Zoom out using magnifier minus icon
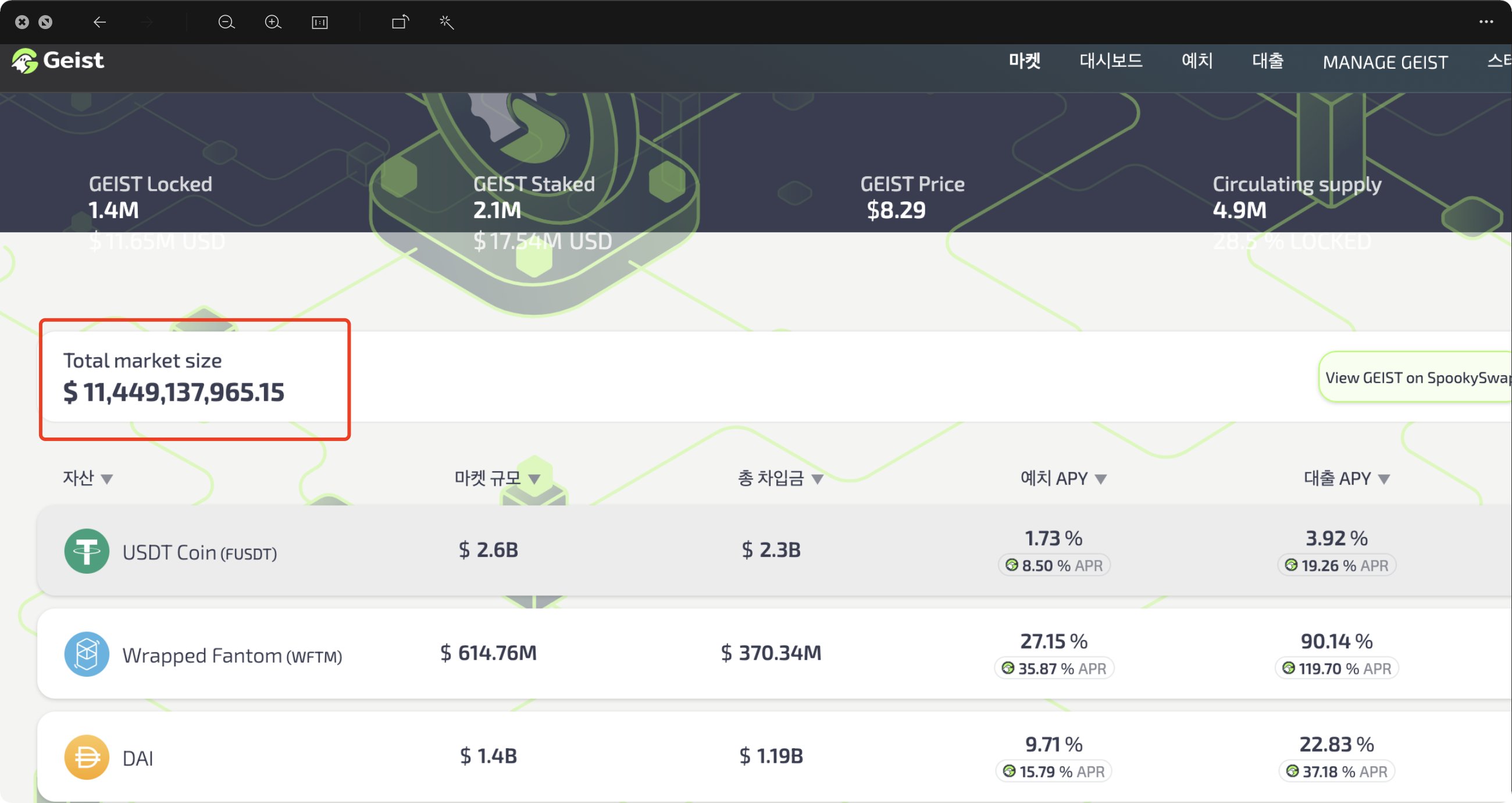Screen dimensions: 1512x803 (226, 22)
